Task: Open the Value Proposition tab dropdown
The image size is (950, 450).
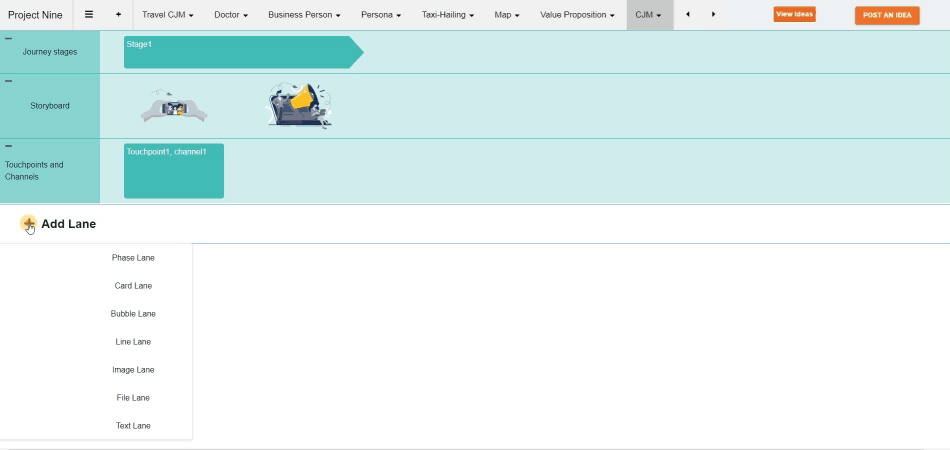Action: (612, 16)
